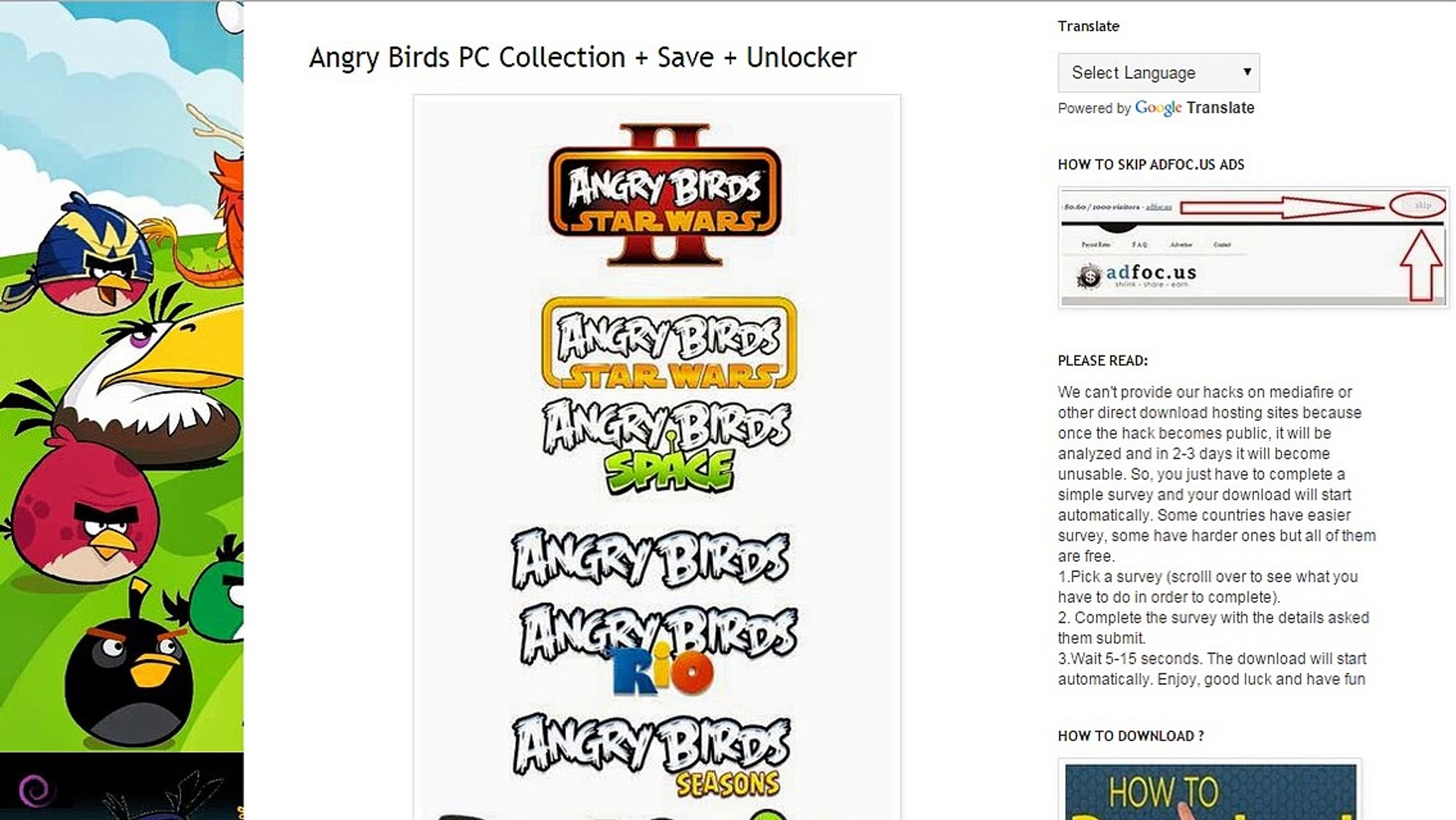The image size is (1456, 820).
Task: Open the page title Angry Birds PC Collection
Action: click(x=583, y=58)
